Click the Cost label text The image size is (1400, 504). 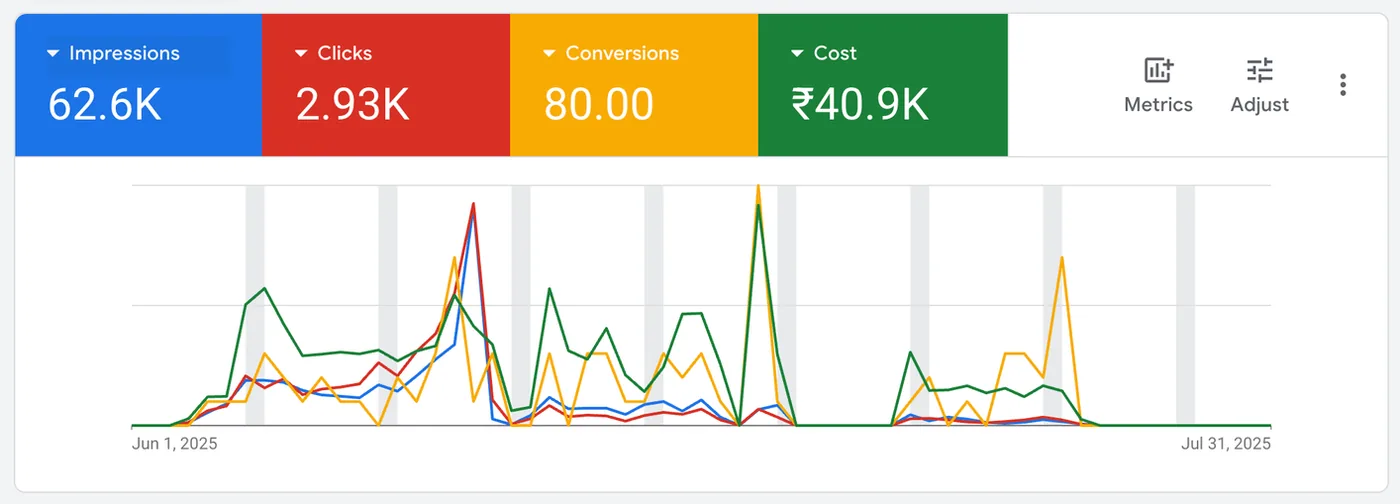pyautogui.click(x=835, y=54)
